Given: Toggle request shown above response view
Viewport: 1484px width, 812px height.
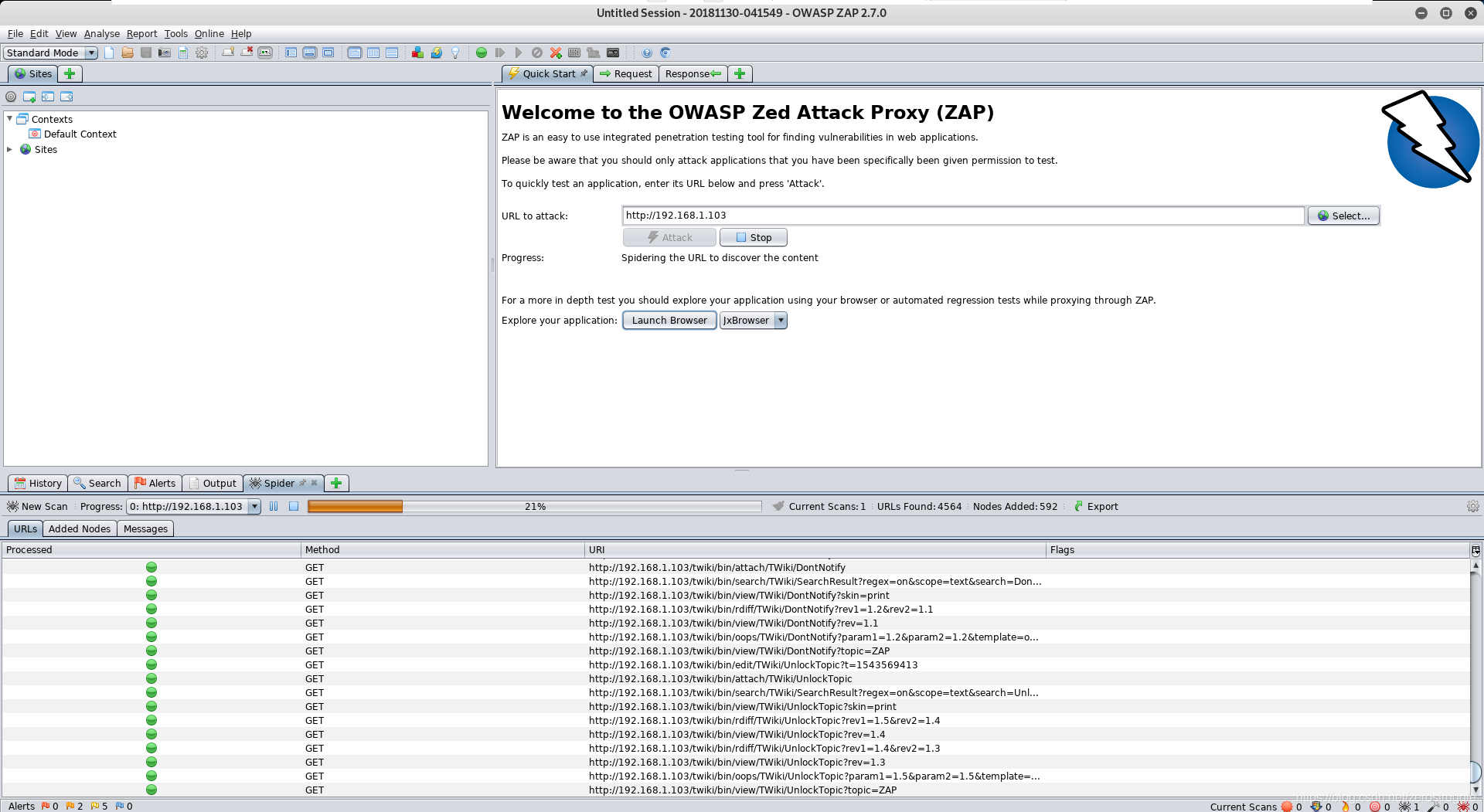Looking at the screenshot, I should [392, 53].
